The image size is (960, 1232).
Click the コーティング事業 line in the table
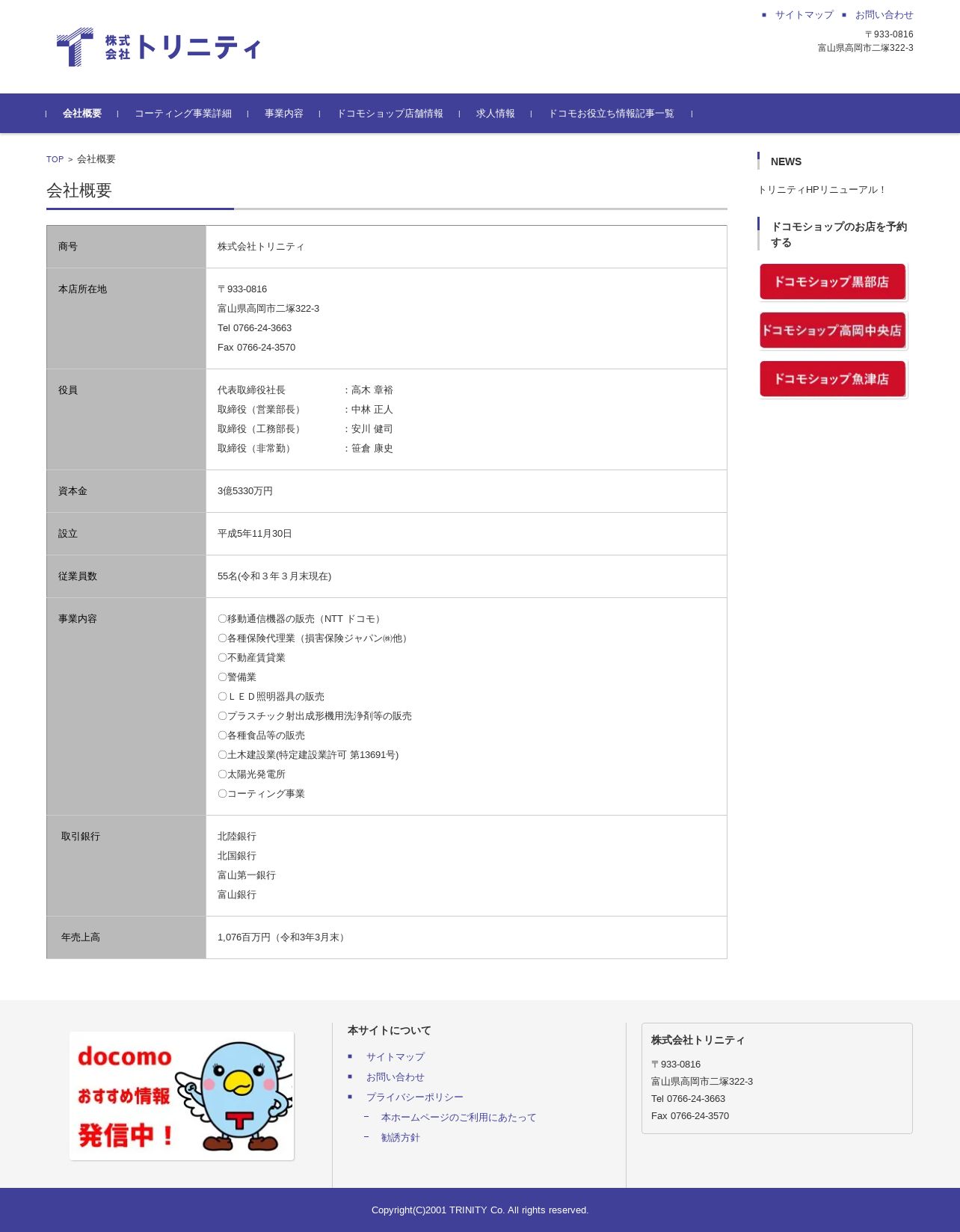click(261, 794)
